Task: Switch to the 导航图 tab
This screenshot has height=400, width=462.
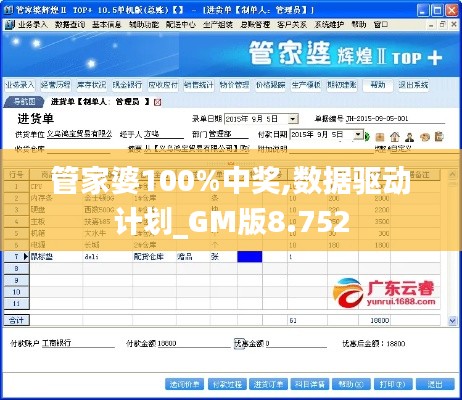Action: pos(24,102)
